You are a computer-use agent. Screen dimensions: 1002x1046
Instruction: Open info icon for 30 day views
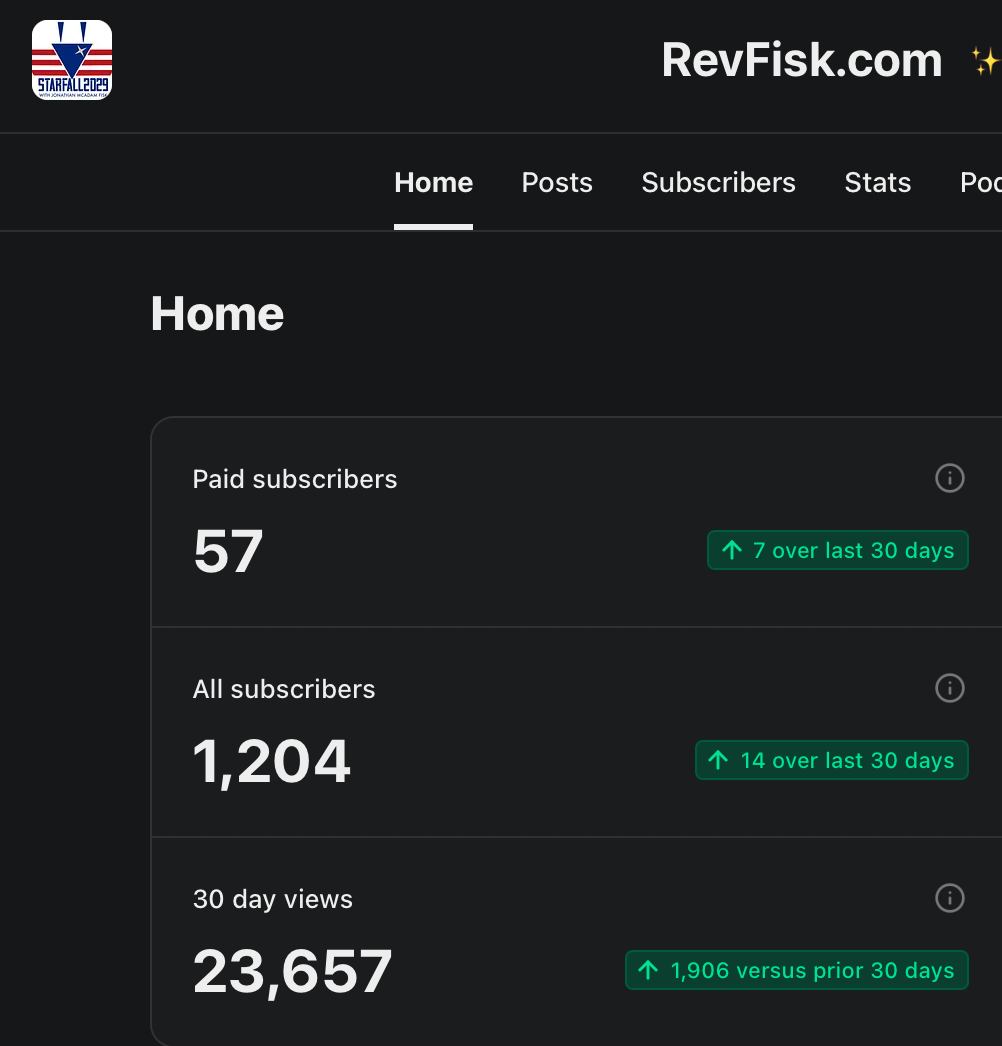(949, 898)
